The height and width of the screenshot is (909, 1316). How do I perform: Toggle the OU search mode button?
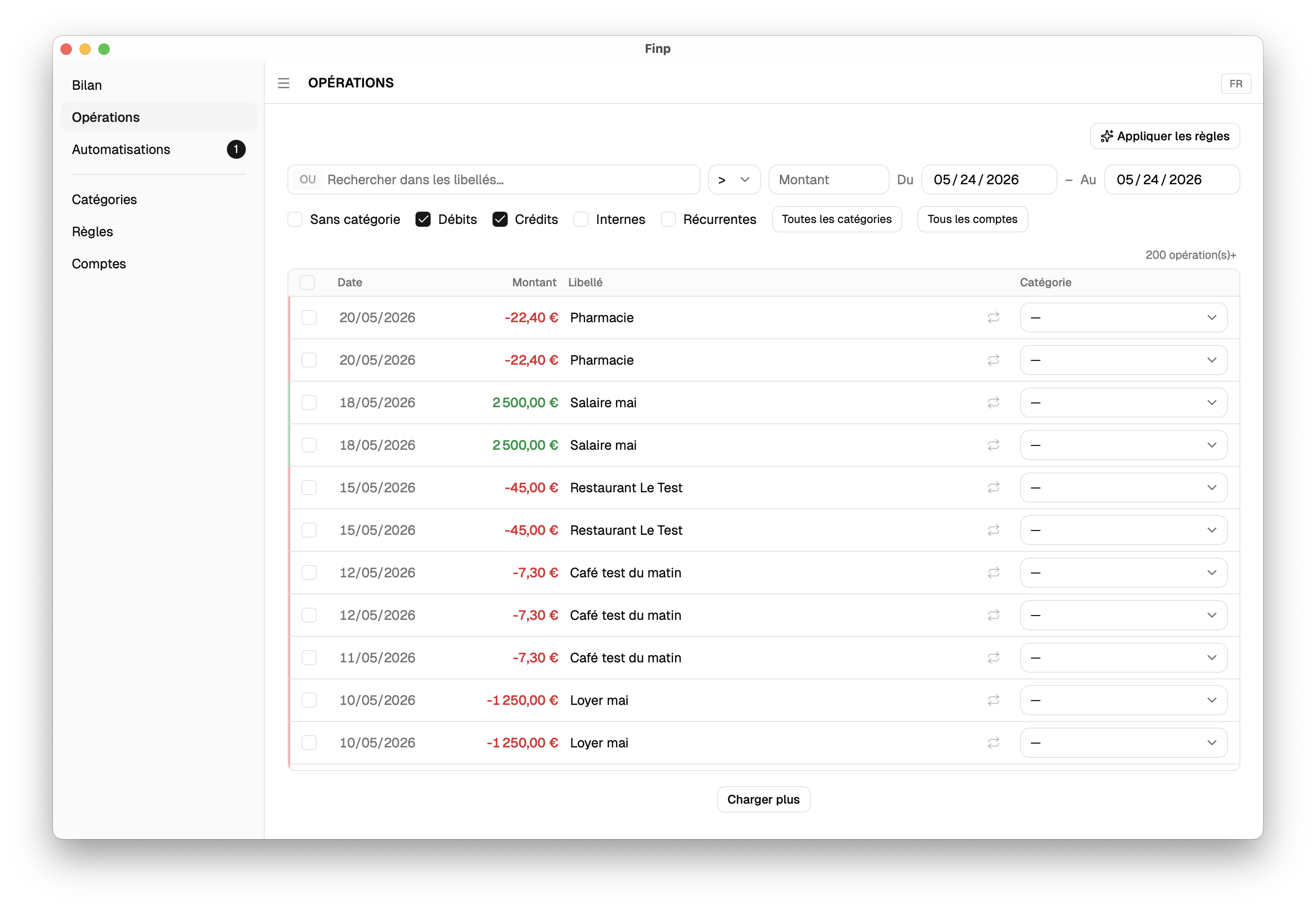(308, 180)
